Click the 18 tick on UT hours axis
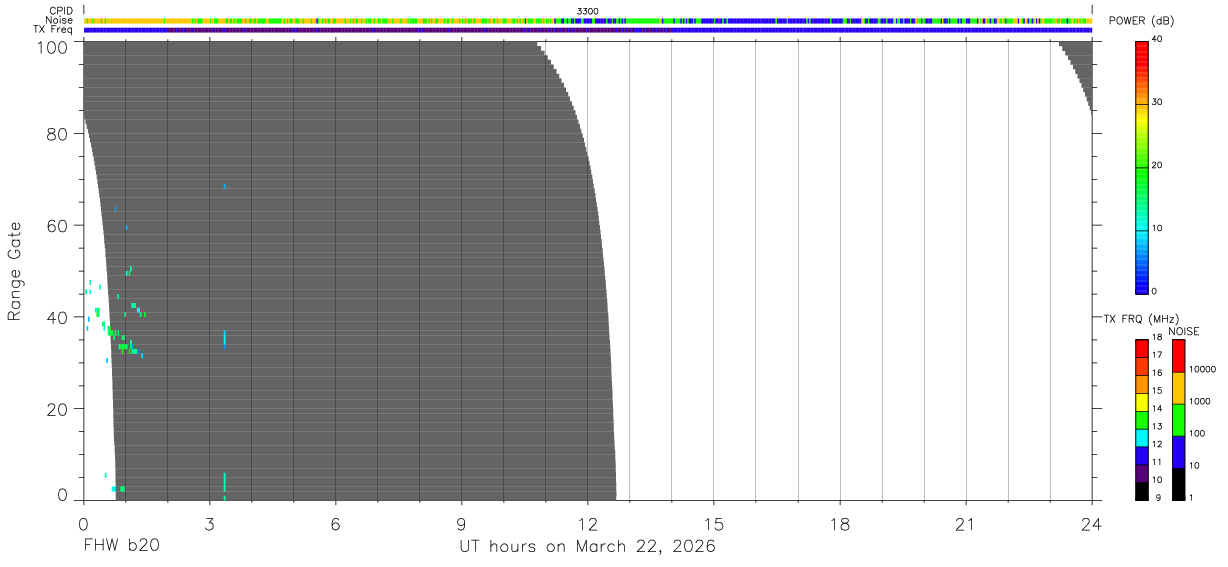Viewport: 1228px width, 567px height. (x=840, y=523)
